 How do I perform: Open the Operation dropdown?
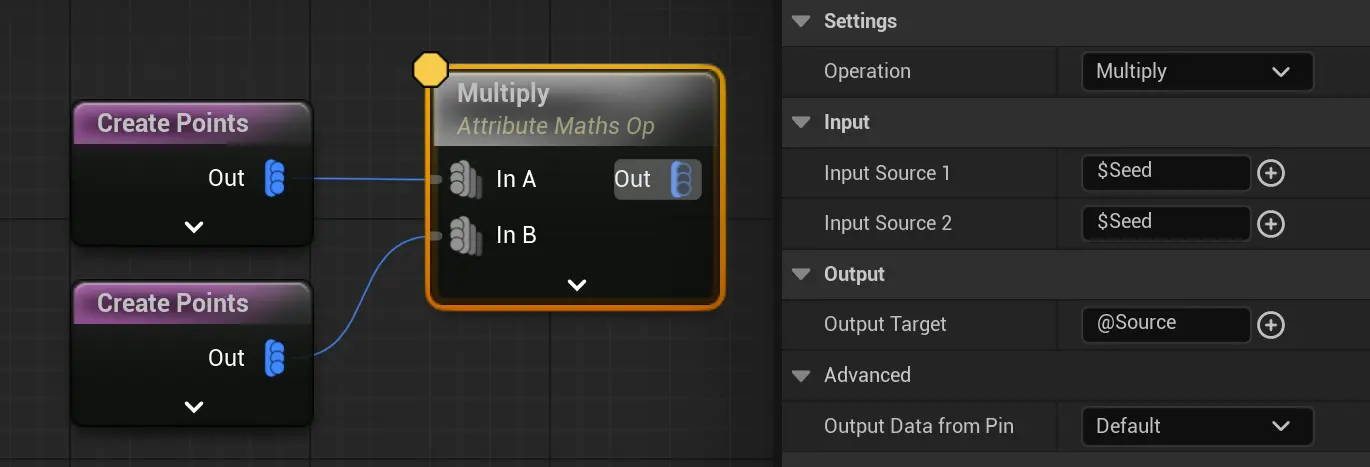coord(1196,71)
